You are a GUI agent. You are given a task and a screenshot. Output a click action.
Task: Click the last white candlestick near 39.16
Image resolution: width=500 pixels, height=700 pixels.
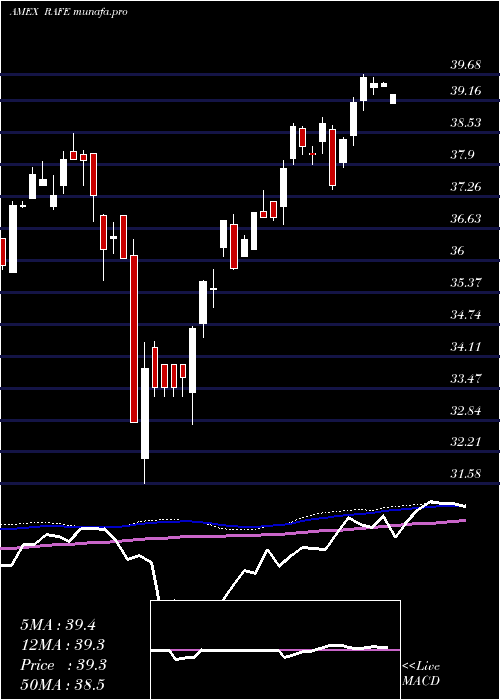click(393, 99)
